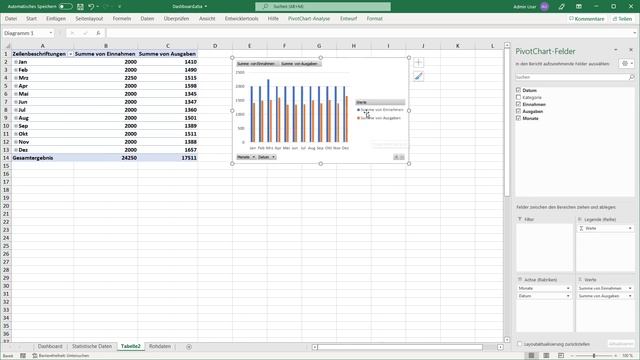Image resolution: width=640 pixels, height=360 pixels.
Task: Click the Aktualisieren button in field pane
Action: [621, 344]
